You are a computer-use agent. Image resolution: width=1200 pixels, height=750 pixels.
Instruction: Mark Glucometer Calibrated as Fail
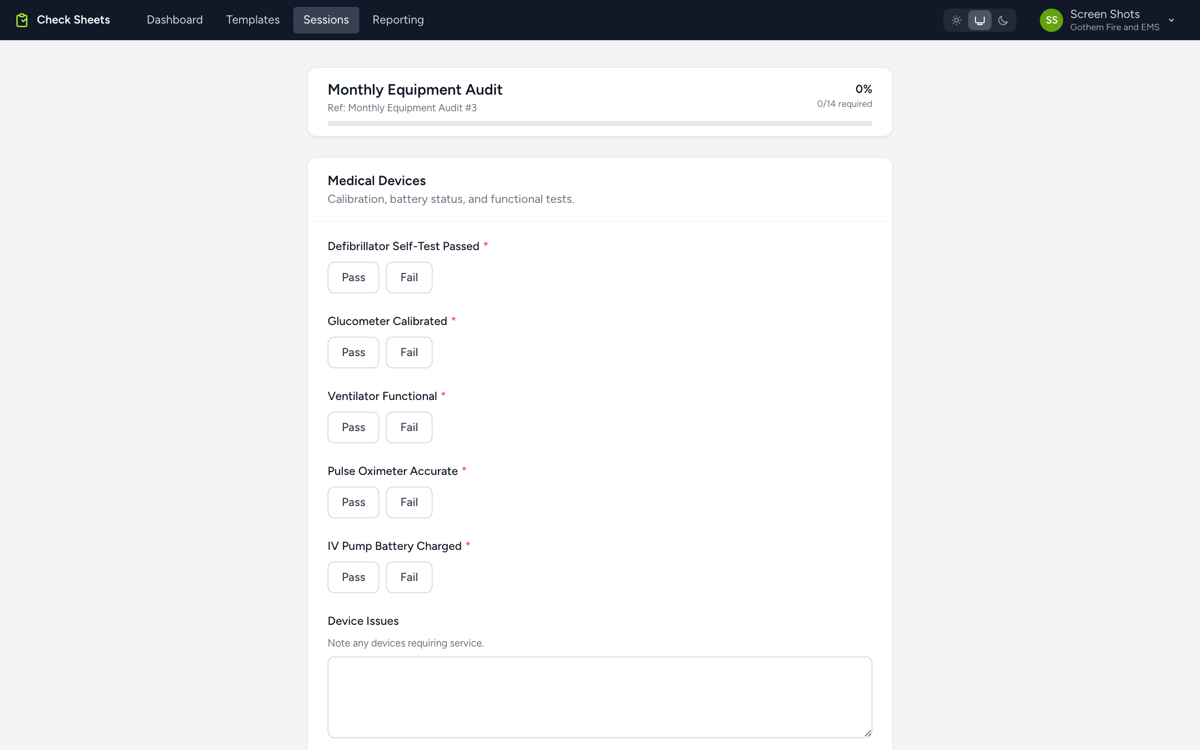click(x=409, y=352)
